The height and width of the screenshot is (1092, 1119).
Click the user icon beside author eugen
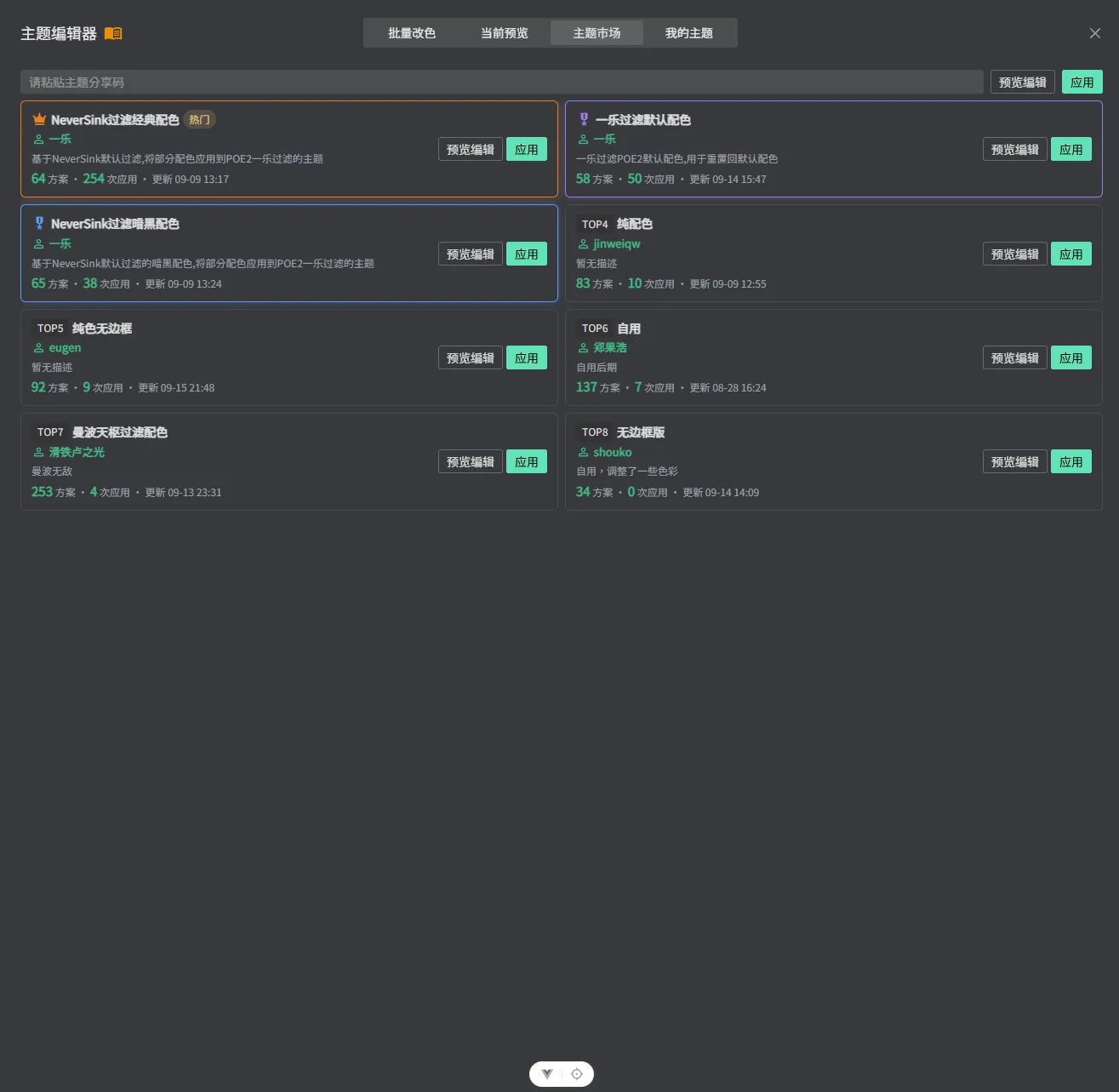(38, 348)
